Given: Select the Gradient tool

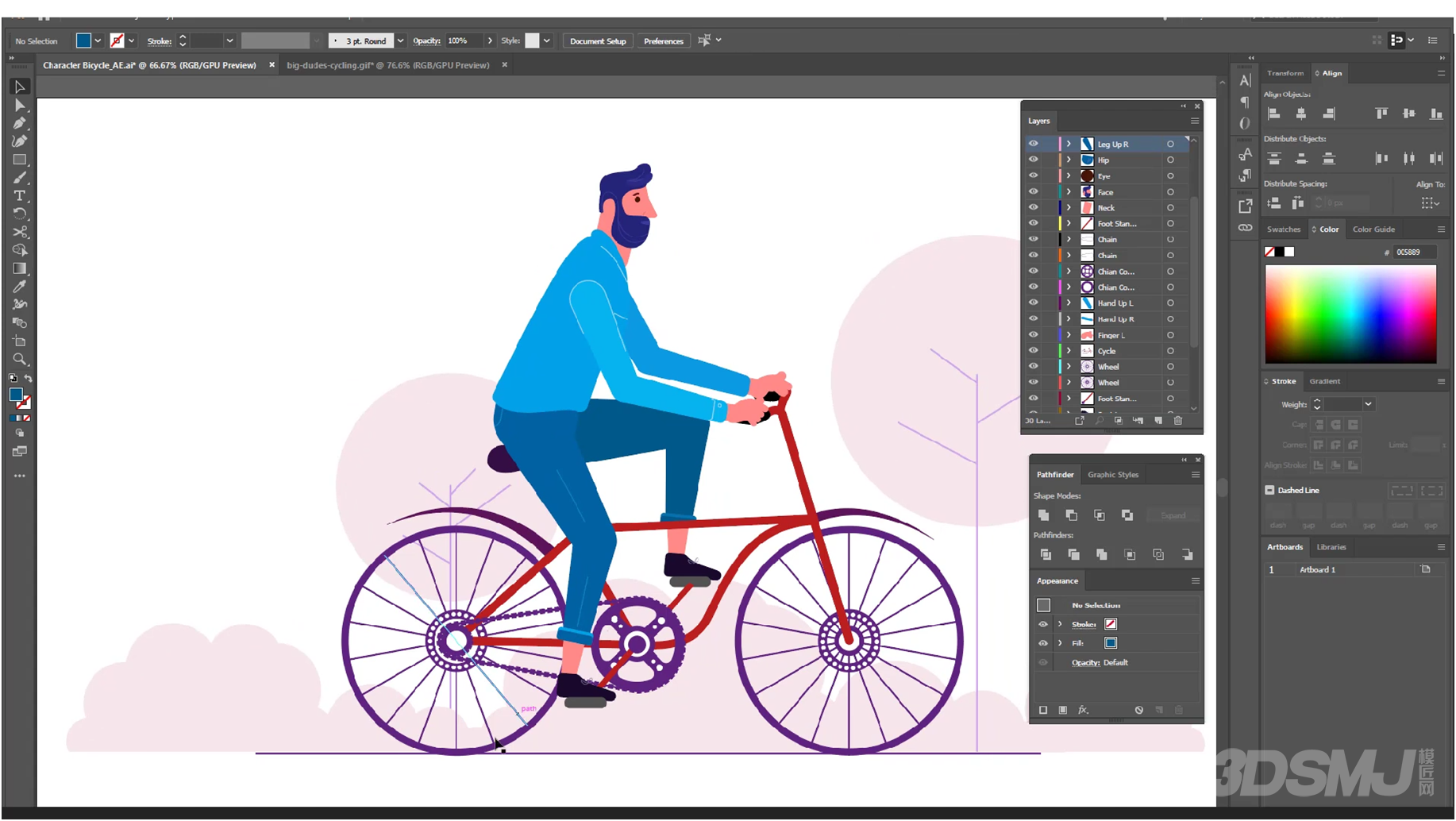Looking at the screenshot, I should [20, 268].
